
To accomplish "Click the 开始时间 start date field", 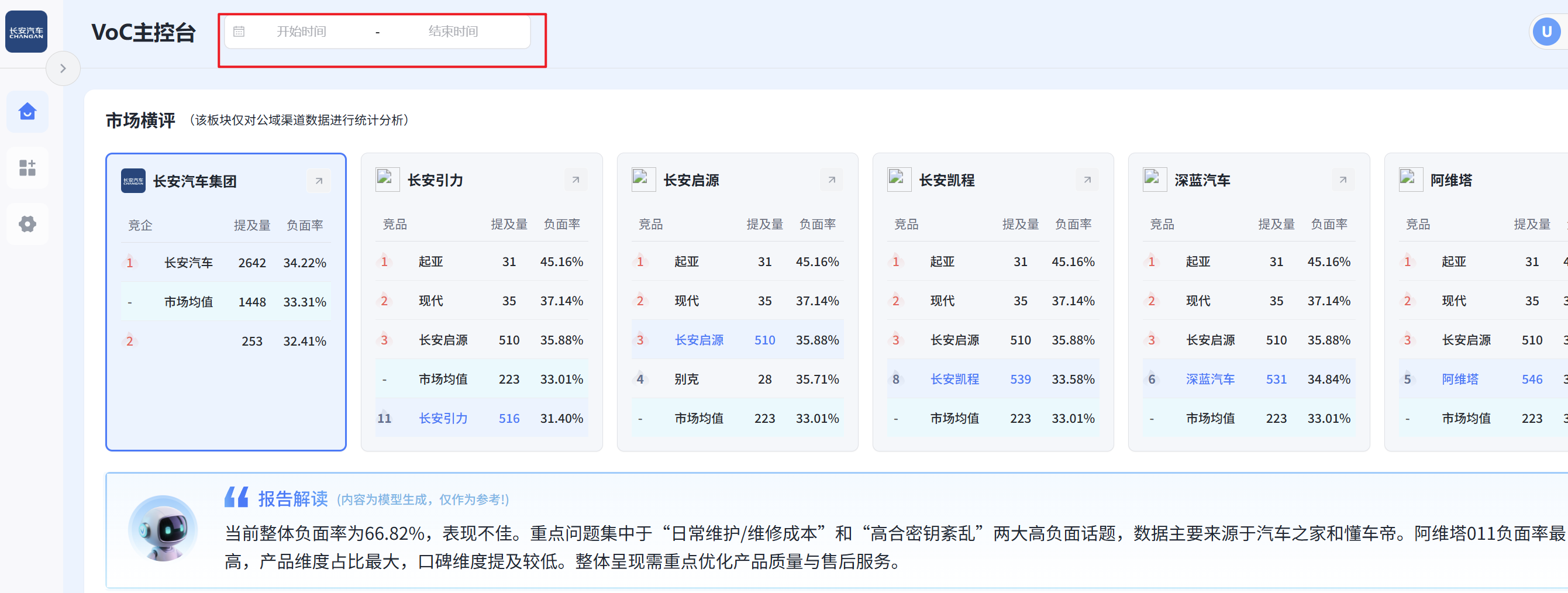I will (x=301, y=32).
